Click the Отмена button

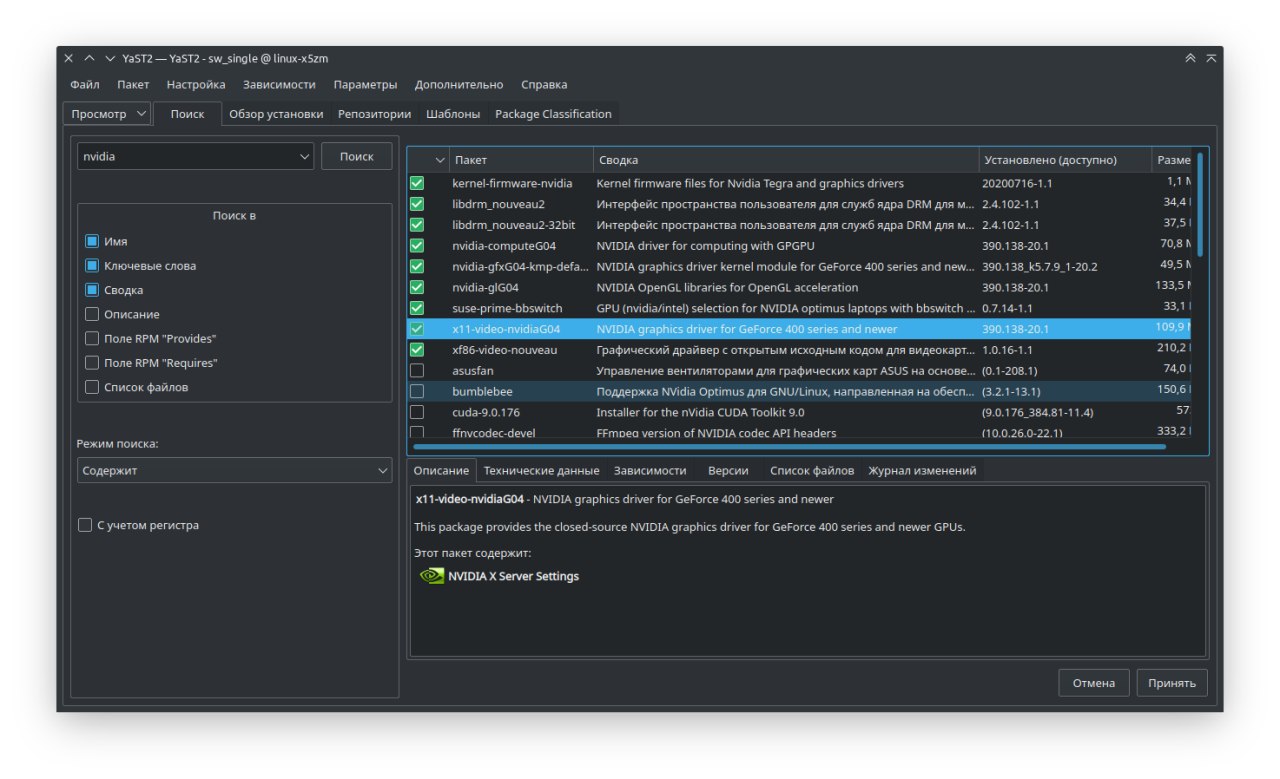click(x=1094, y=683)
